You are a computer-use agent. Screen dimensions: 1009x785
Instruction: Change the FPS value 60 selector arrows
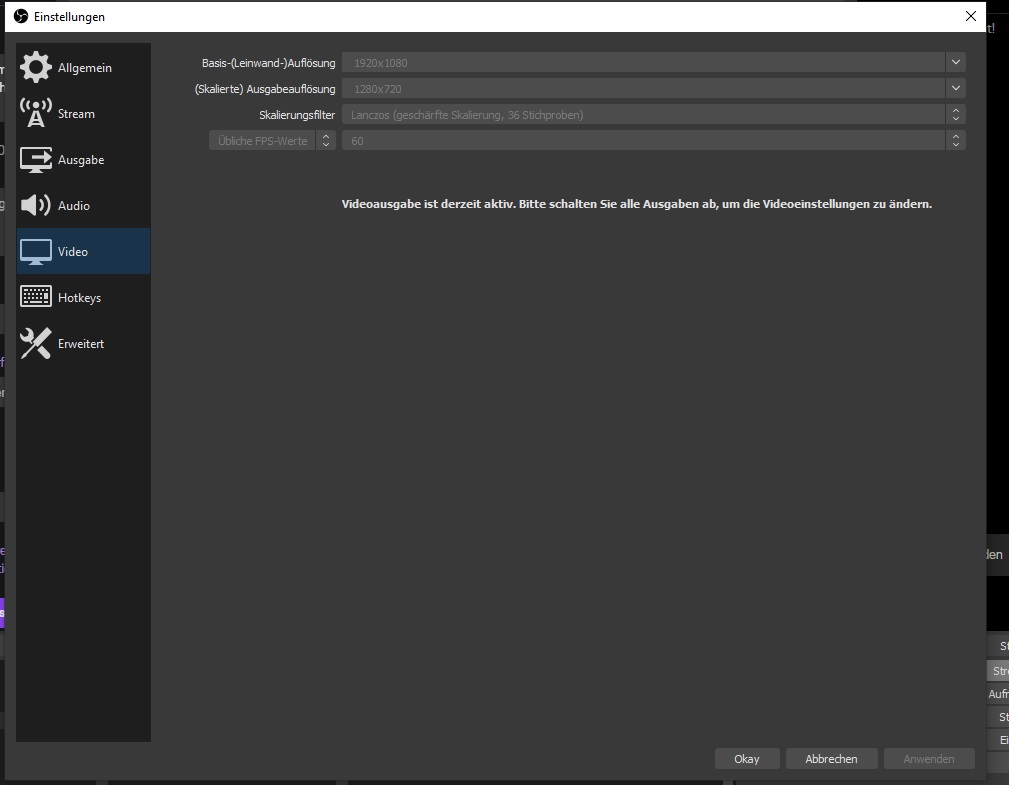click(955, 141)
